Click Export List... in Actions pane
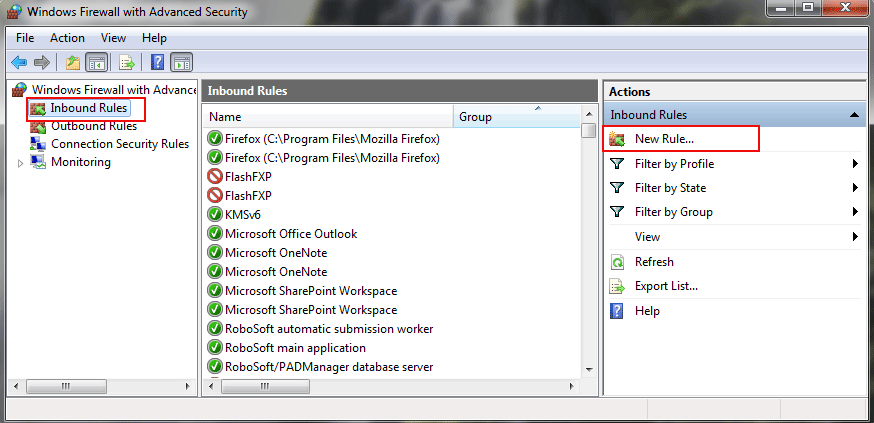 667,286
